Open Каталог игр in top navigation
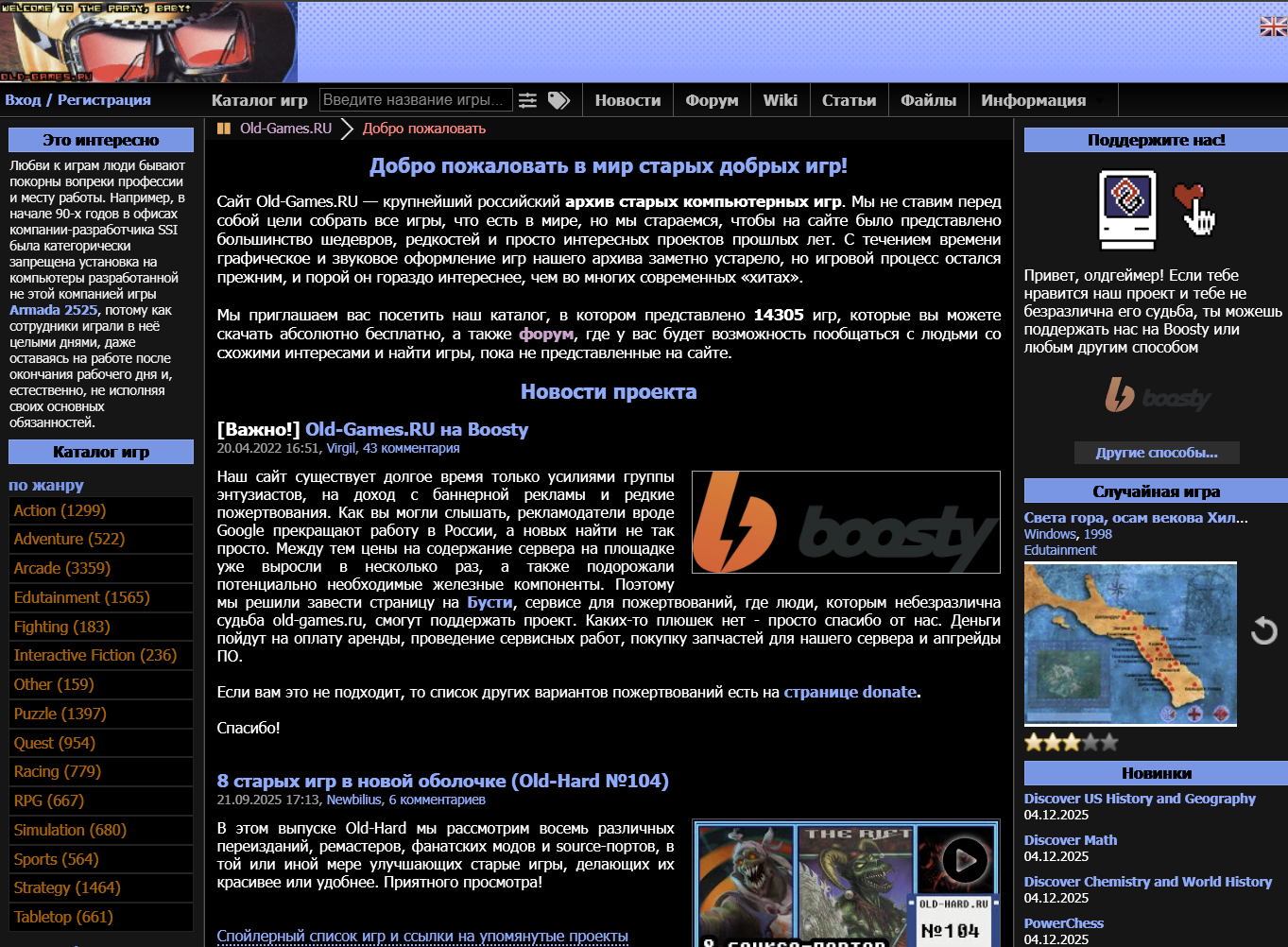1288x947 pixels. point(260,100)
